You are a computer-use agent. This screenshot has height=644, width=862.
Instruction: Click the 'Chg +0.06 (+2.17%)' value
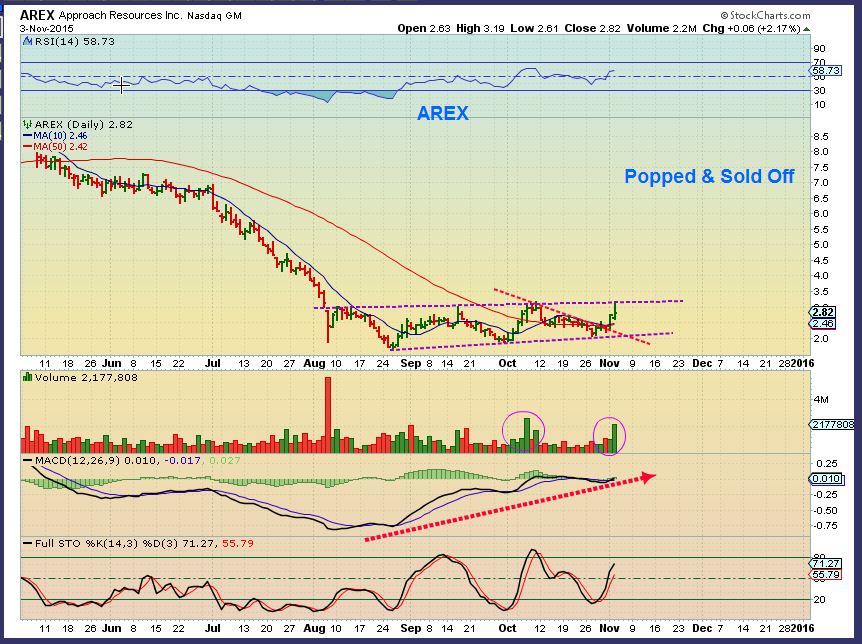click(x=751, y=29)
